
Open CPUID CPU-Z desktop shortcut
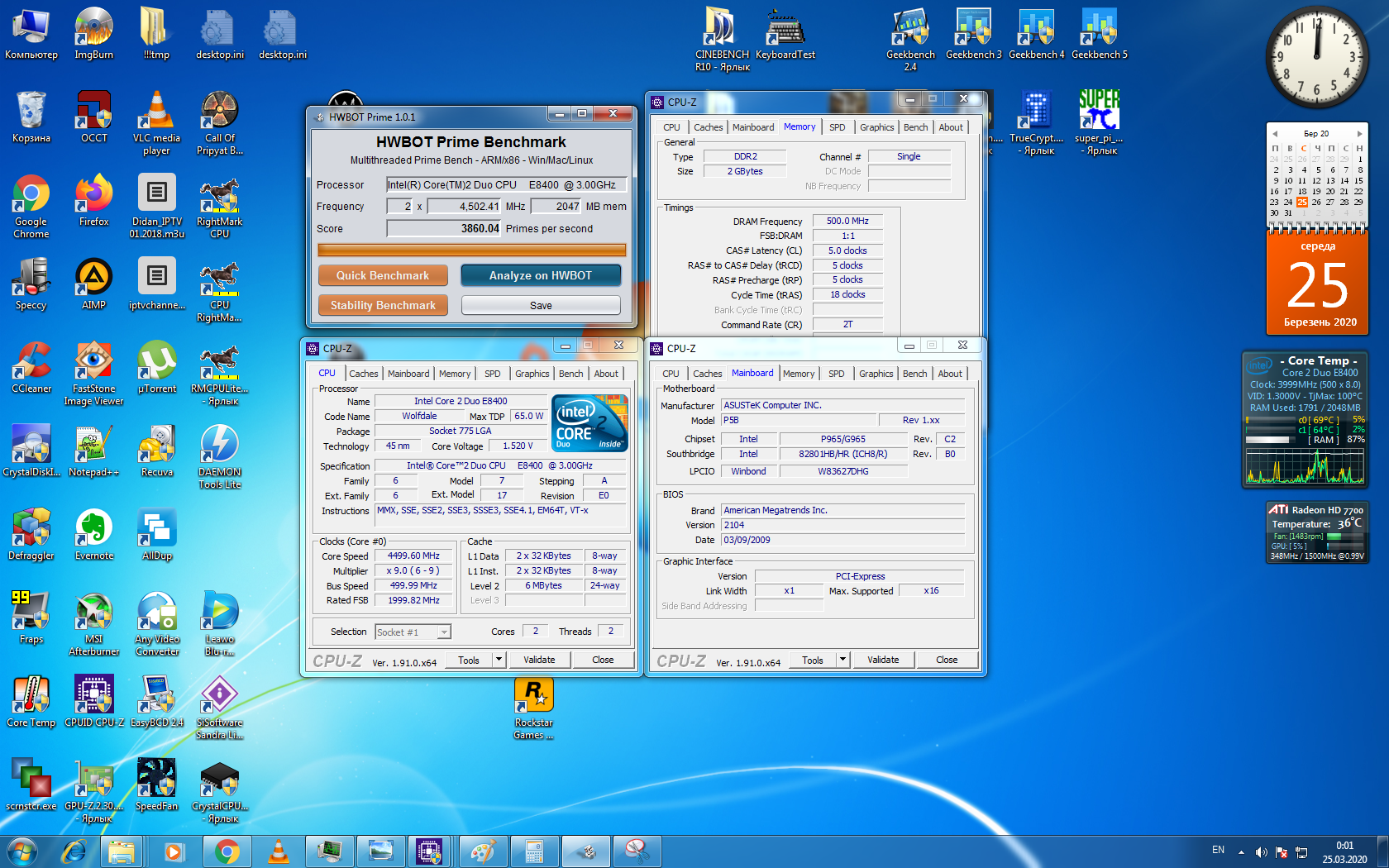[x=93, y=701]
